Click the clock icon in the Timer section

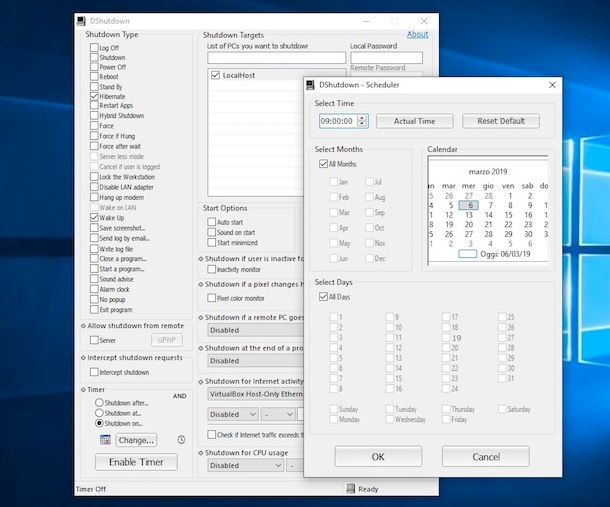click(x=181, y=440)
